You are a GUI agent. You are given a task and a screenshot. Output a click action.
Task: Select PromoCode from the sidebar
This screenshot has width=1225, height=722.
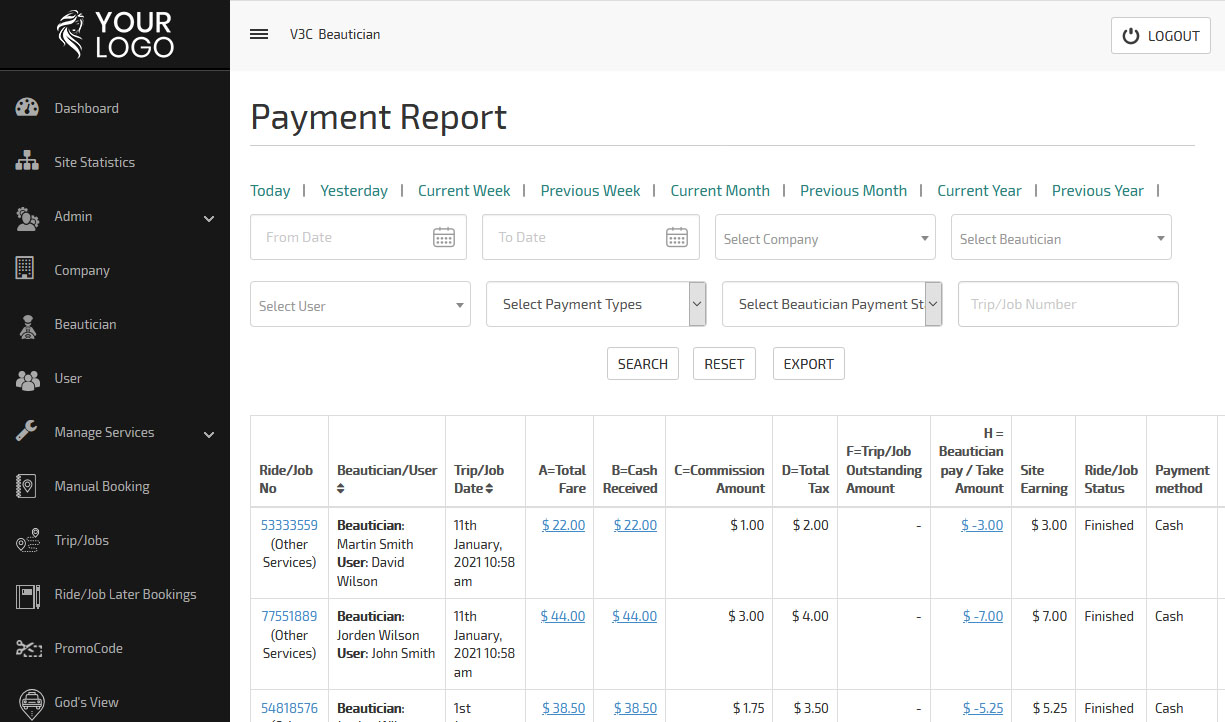coord(88,648)
